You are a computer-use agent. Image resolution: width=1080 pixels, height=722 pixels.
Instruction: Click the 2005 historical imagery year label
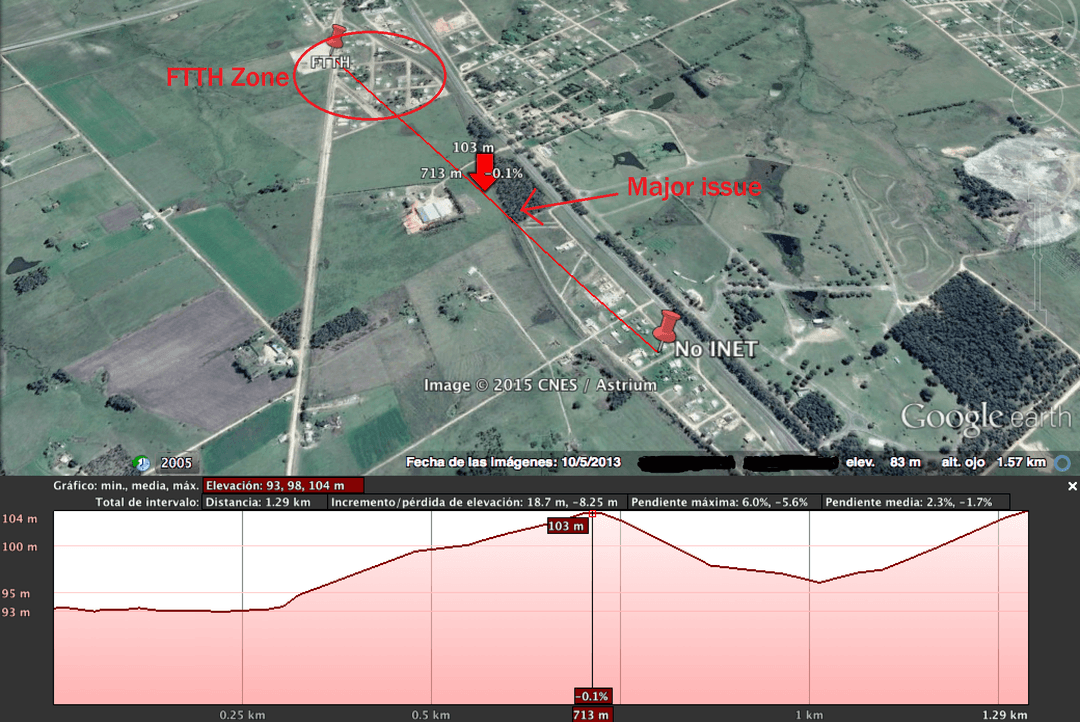click(x=176, y=463)
